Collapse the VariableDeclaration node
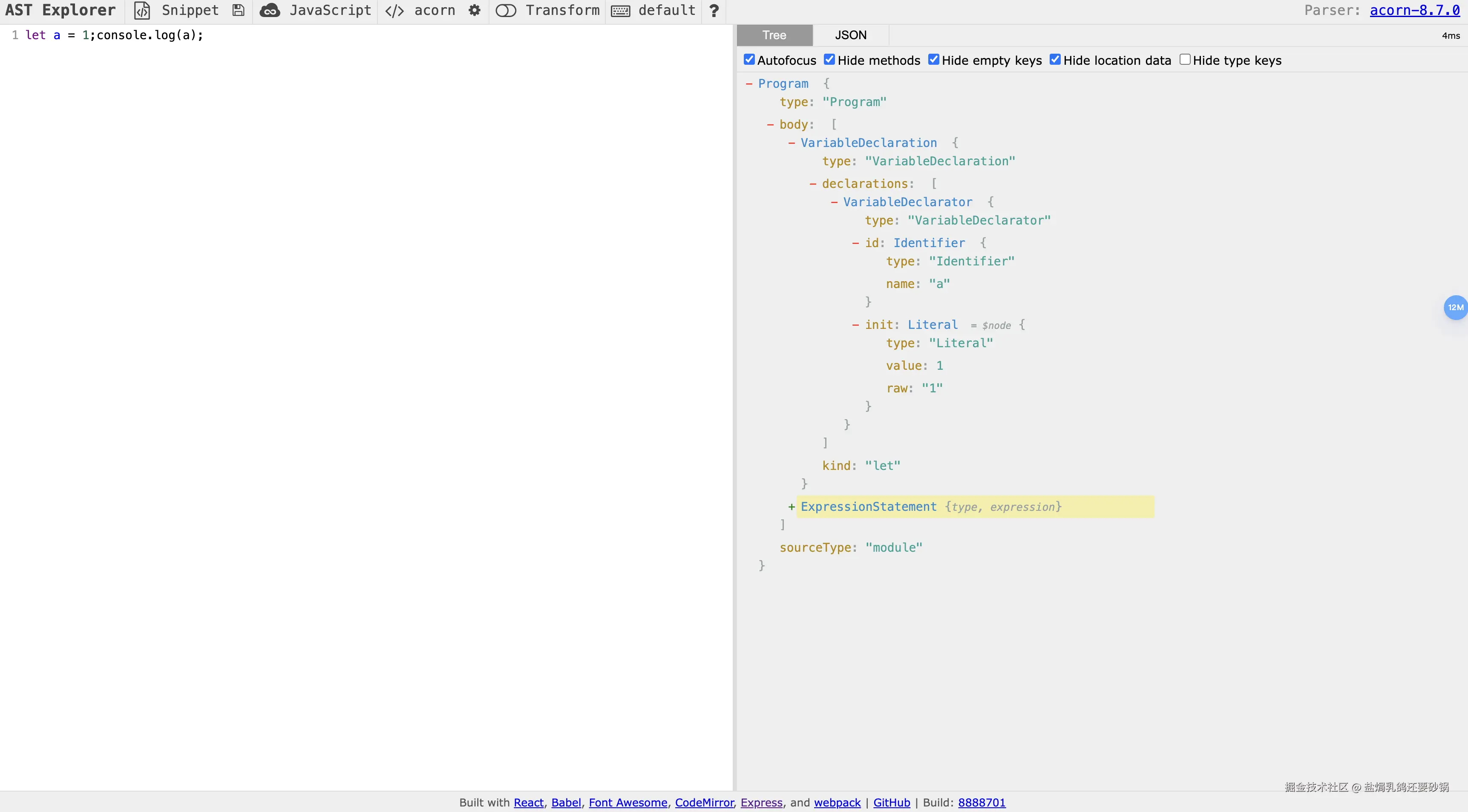Image resolution: width=1468 pixels, height=812 pixels. click(792, 143)
